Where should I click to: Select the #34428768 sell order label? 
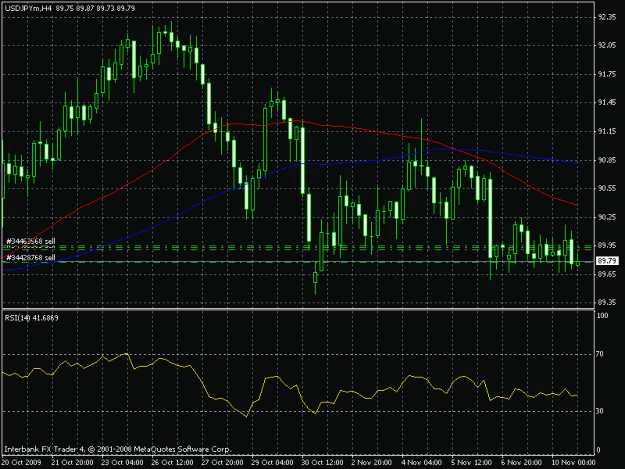(31, 258)
